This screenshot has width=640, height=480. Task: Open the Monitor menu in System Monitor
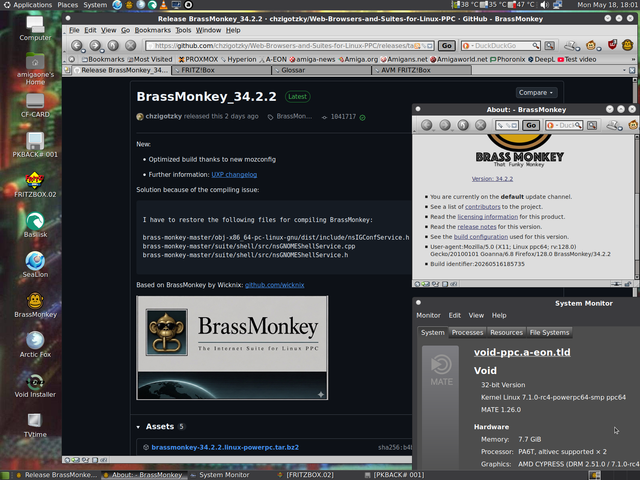(428, 316)
